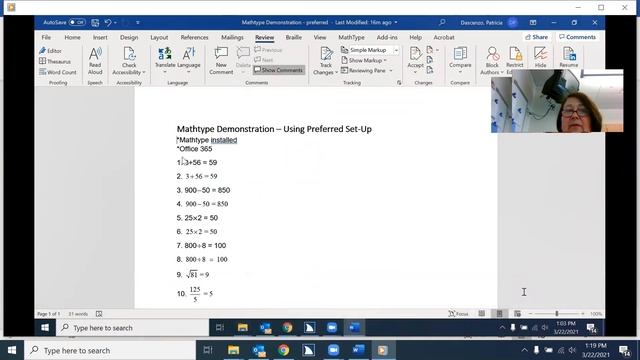Switch to Web Layout view
The height and width of the screenshot is (360, 640).
pyautogui.click(x=517, y=313)
